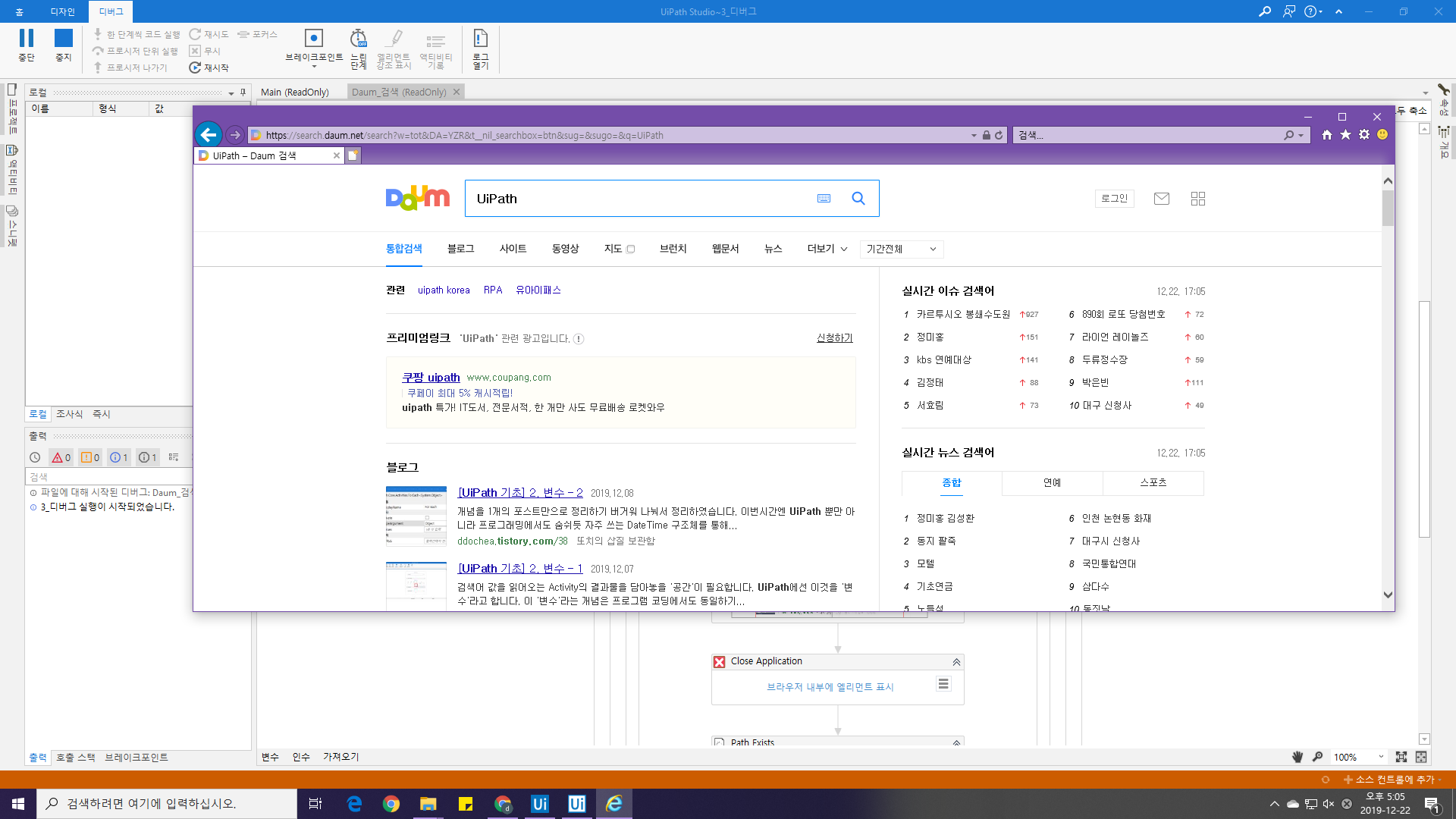This screenshot has height=819, width=1456.
Task: Click the Restart debug button
Action: [209, 67]
